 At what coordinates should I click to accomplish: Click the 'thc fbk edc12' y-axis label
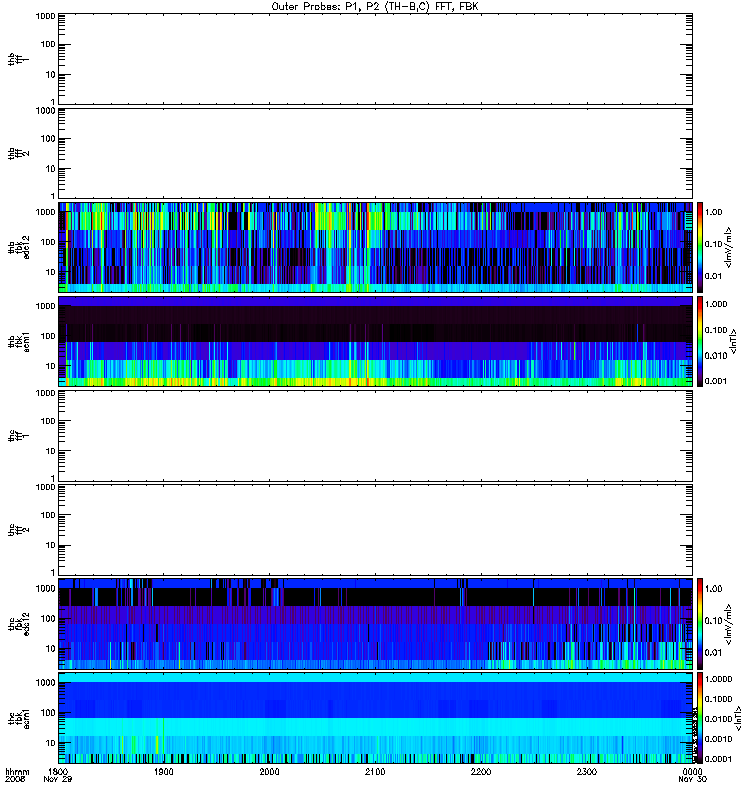19,623
